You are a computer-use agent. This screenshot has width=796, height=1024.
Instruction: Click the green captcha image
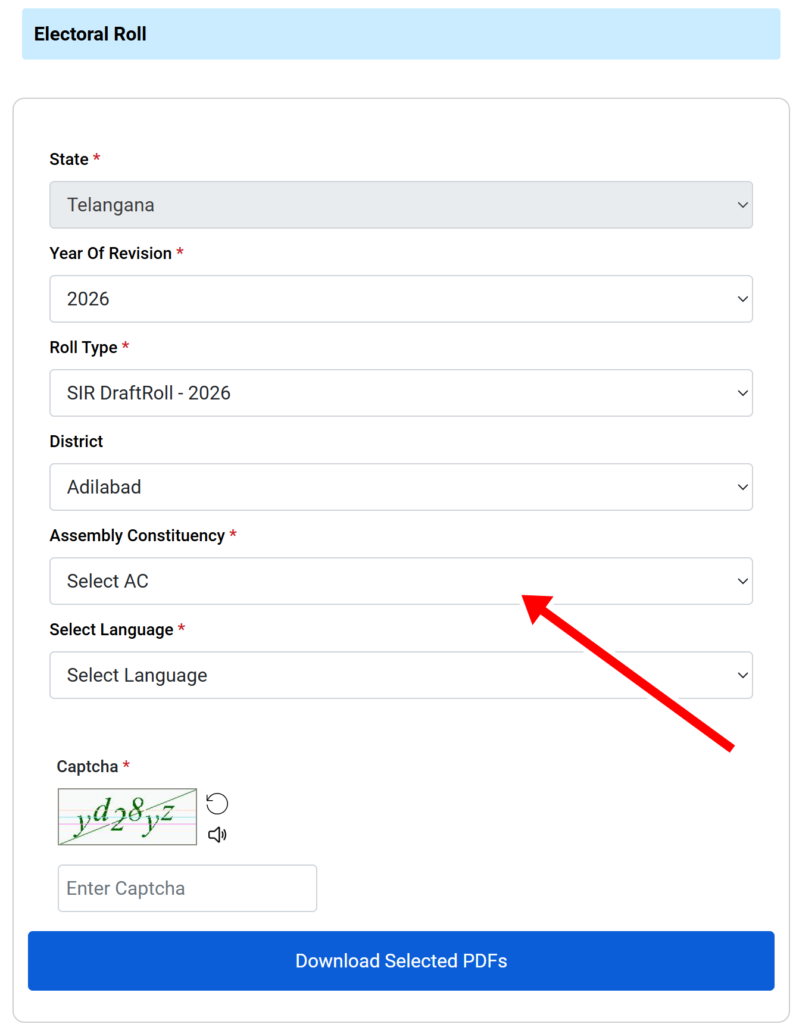[127, 817]
